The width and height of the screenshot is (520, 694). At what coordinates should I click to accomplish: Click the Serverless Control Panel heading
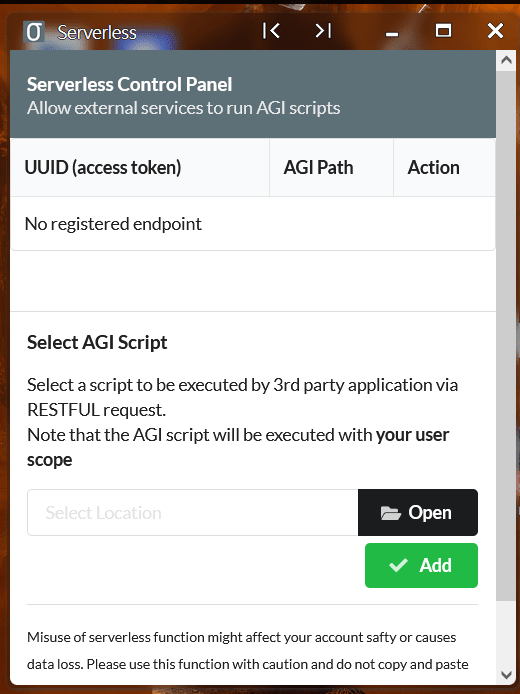[x=129, y=84]
